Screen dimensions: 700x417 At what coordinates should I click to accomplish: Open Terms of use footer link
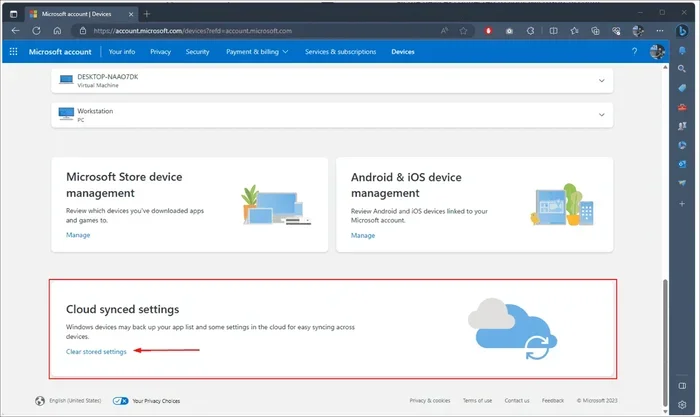point(477,400)
